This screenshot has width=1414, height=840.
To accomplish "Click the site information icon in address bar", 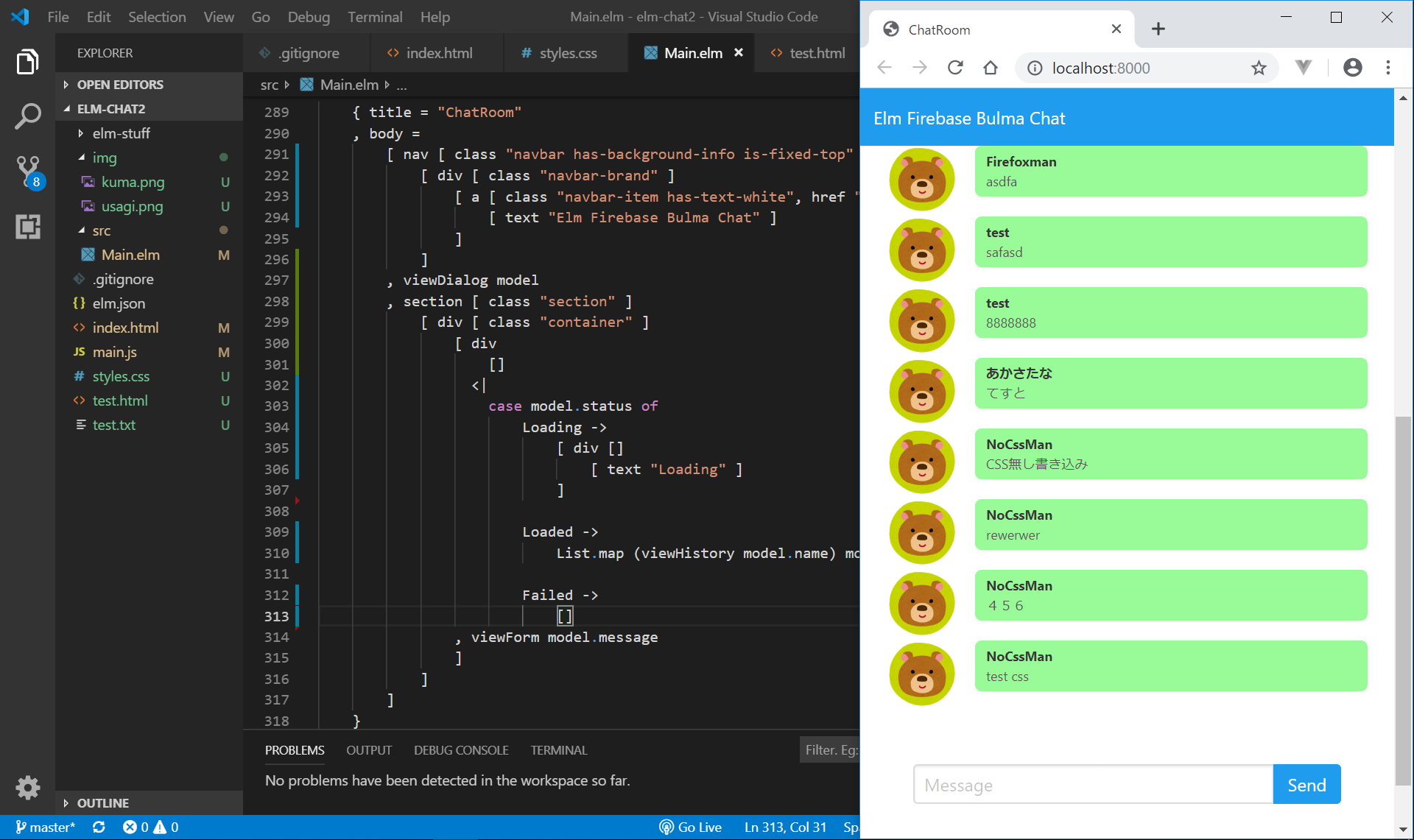I will tap(1035, 68).
